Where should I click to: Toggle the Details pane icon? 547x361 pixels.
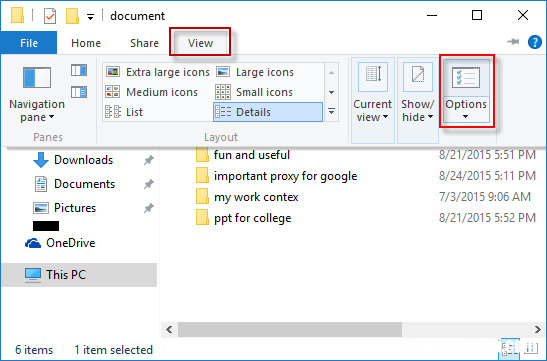[79, 92]
